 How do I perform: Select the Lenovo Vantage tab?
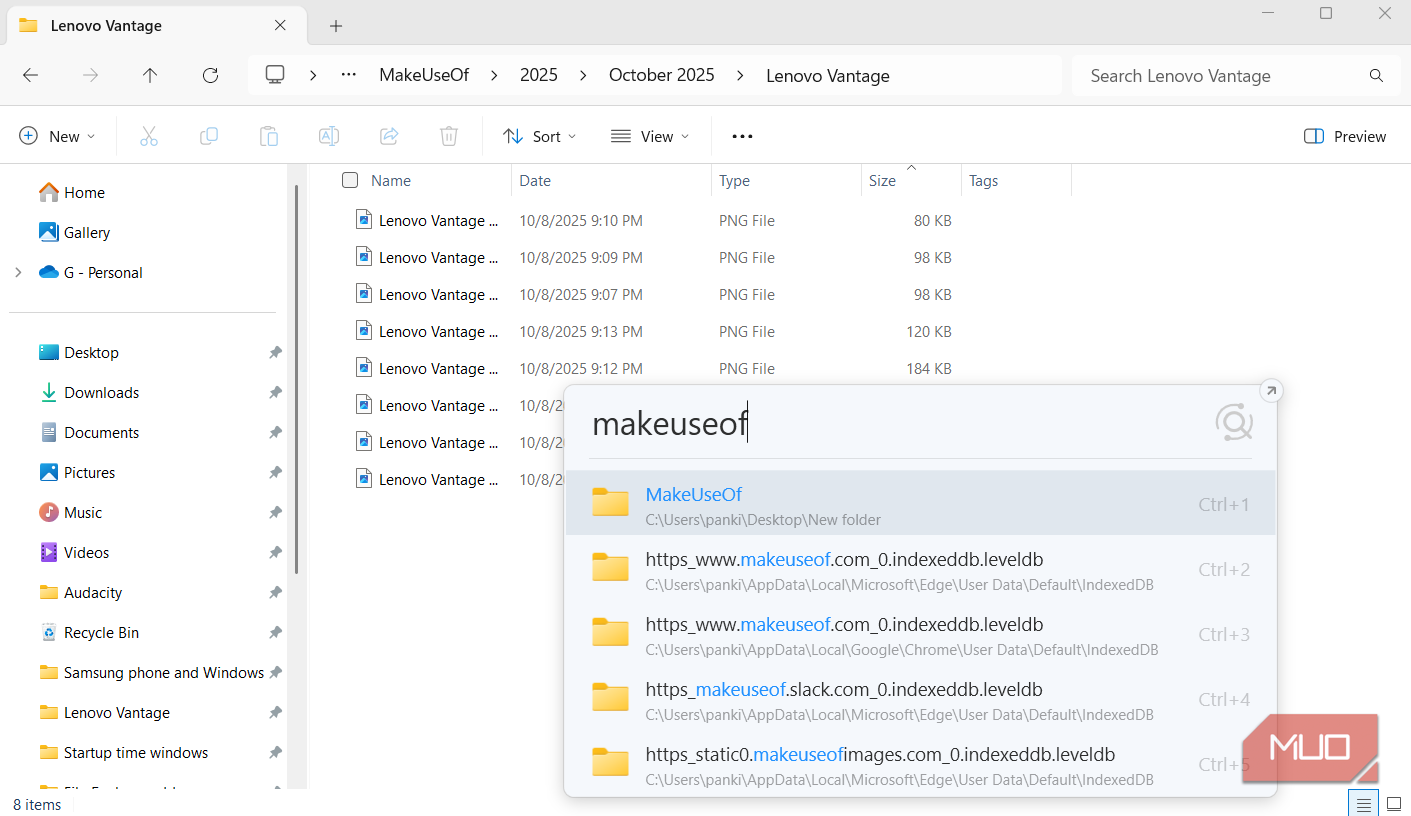point(154,26)
